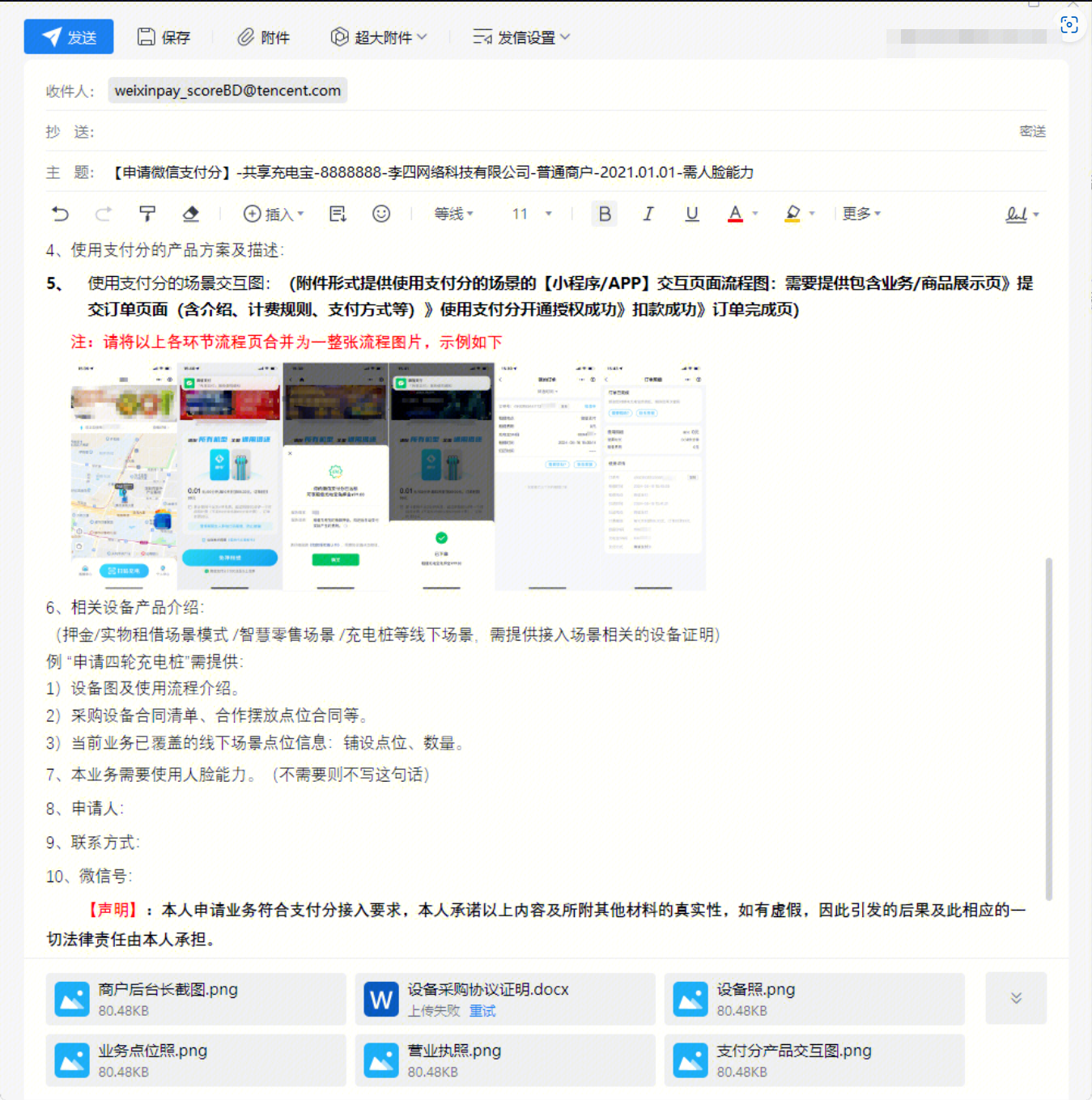Click attachment 设备采购协议证明.docx
The width and height of the screenshot is (1092, 1100).
pyautogui.click(x=505, y=999)
